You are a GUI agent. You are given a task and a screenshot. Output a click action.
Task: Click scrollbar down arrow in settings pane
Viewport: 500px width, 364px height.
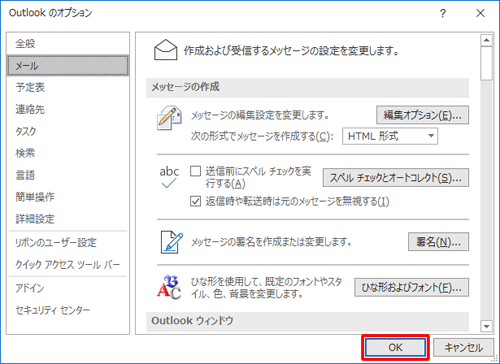487,326
